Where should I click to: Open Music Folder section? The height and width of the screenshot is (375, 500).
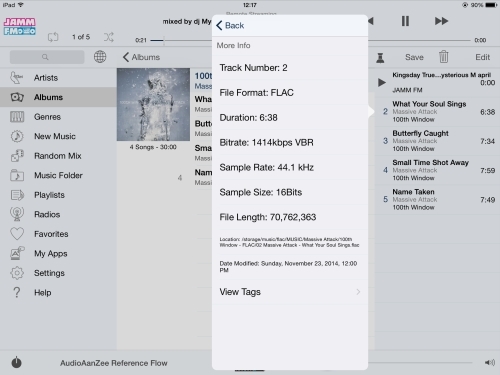(x=58, y=175)
